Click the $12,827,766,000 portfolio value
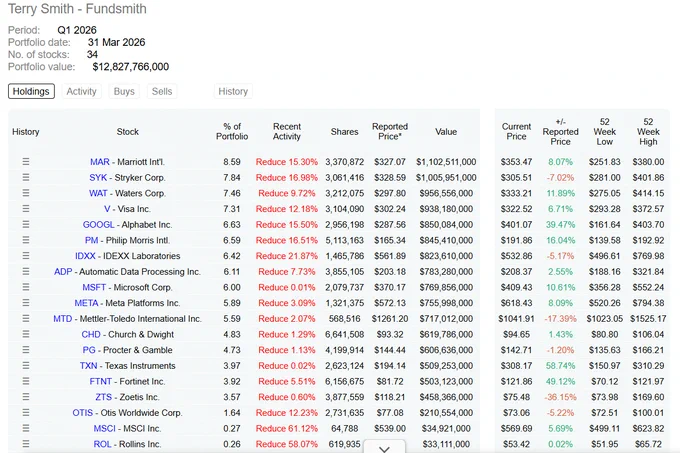Image resolution: width=680 pixels, height=453 pixels. click(131, 67)
